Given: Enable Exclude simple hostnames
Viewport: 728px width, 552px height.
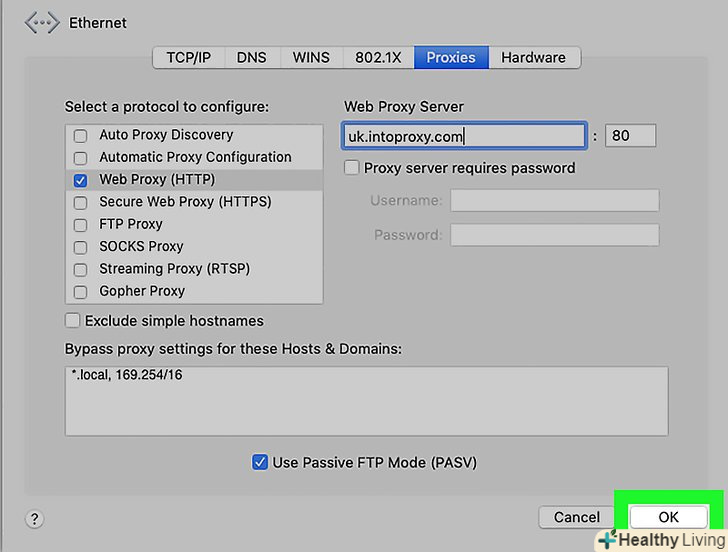Looking at the screenshot, I should pyautogui.click(x=72, y=321).
